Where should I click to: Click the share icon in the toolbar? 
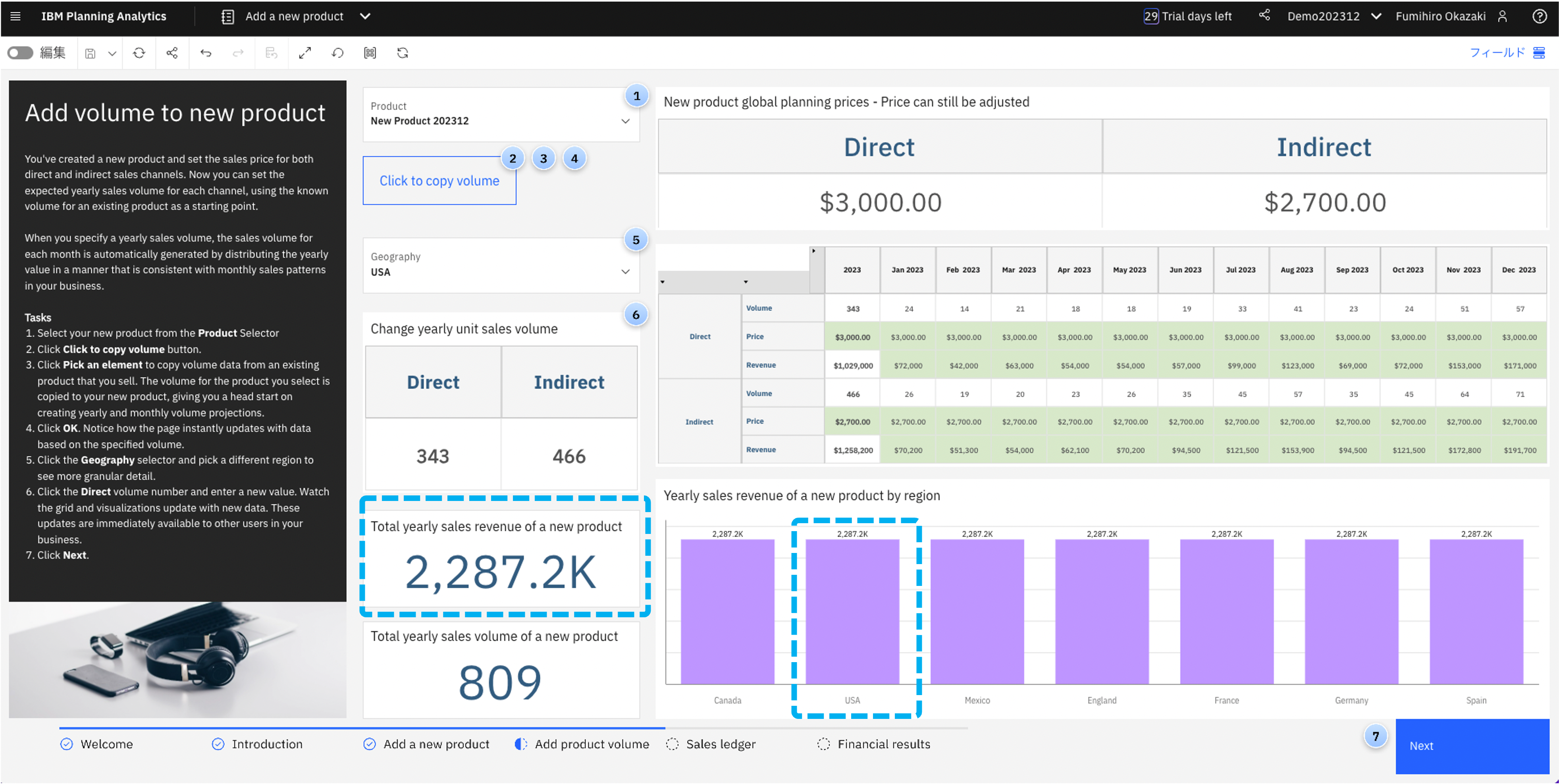172,53
